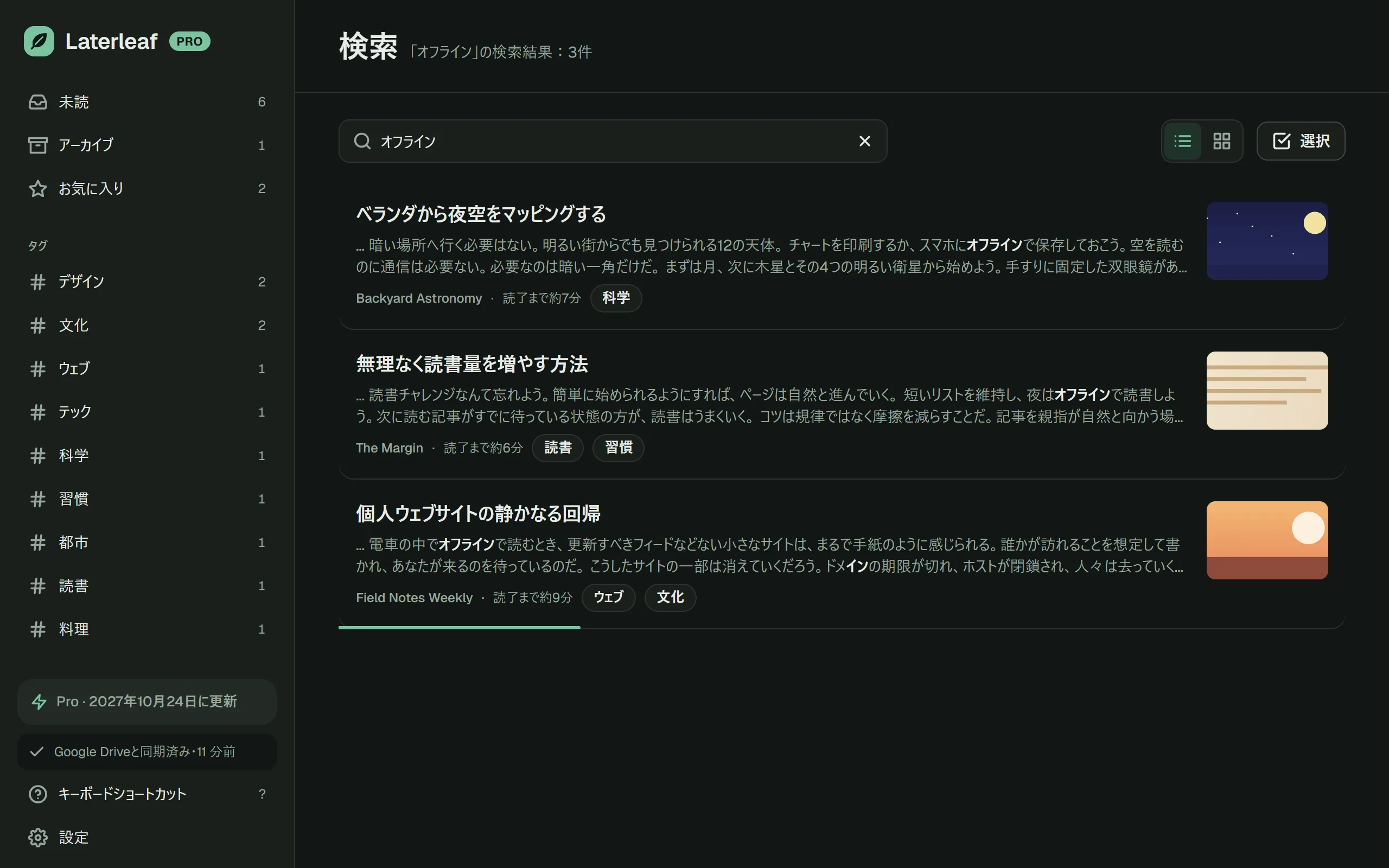The width and height of the screenshot is (1389, 868).
Task: Click The Margin source name
Action: [x=389, y=448]
